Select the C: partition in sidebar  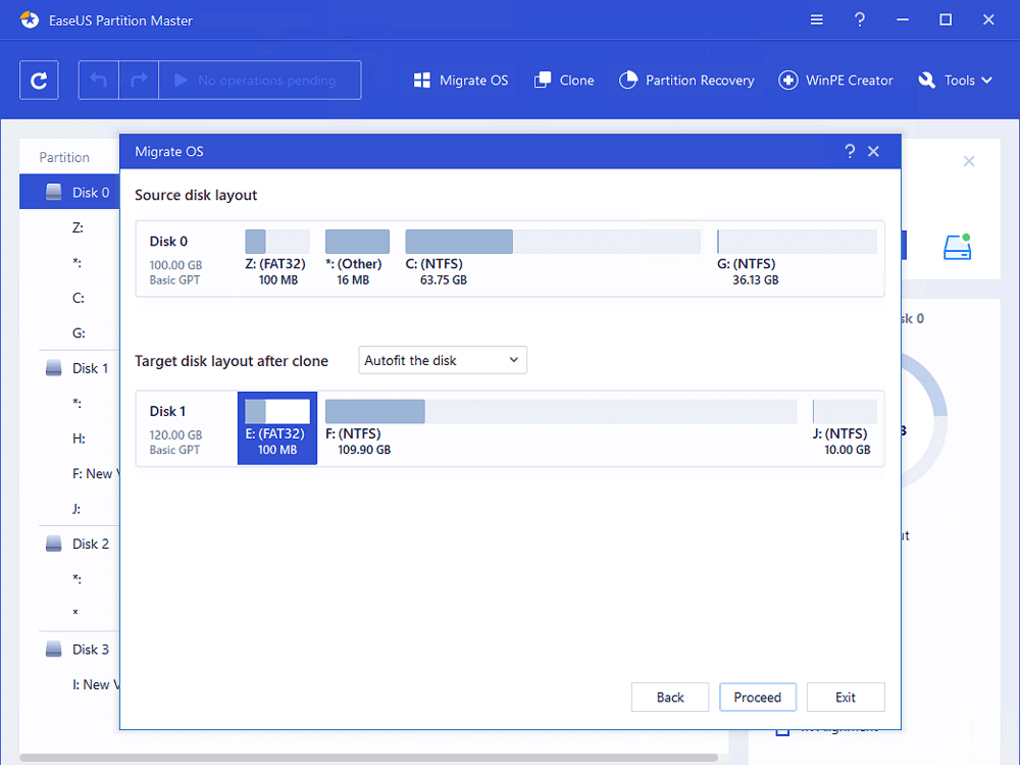(x=78, y=298)
